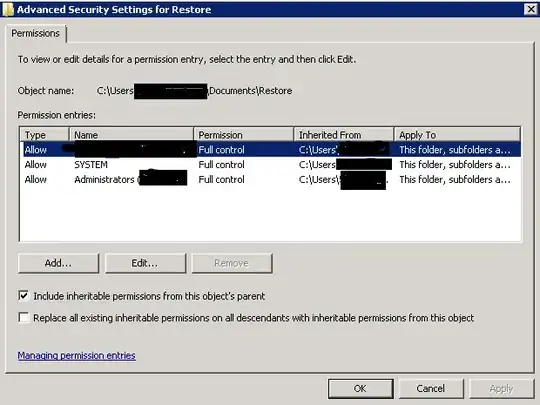The image size is (540, 405).
Task: Click the greyed-out Remove button
Action: (x=232, y=263)
